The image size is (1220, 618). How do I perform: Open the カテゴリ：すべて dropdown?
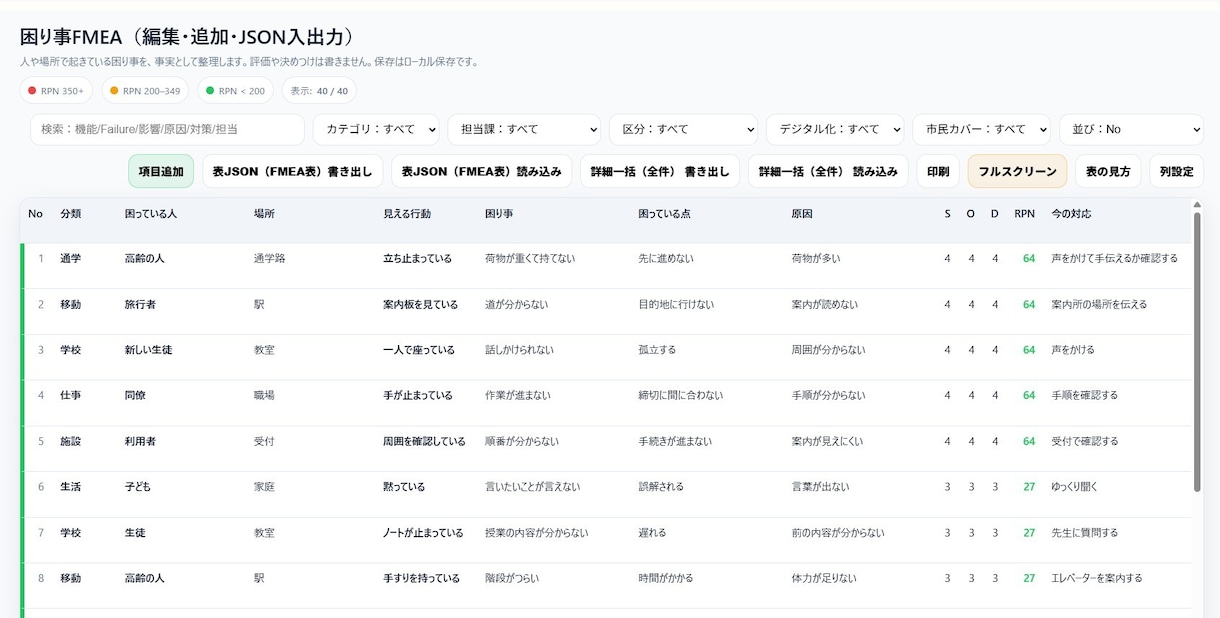pyautogui.click(x=376, y=129)
